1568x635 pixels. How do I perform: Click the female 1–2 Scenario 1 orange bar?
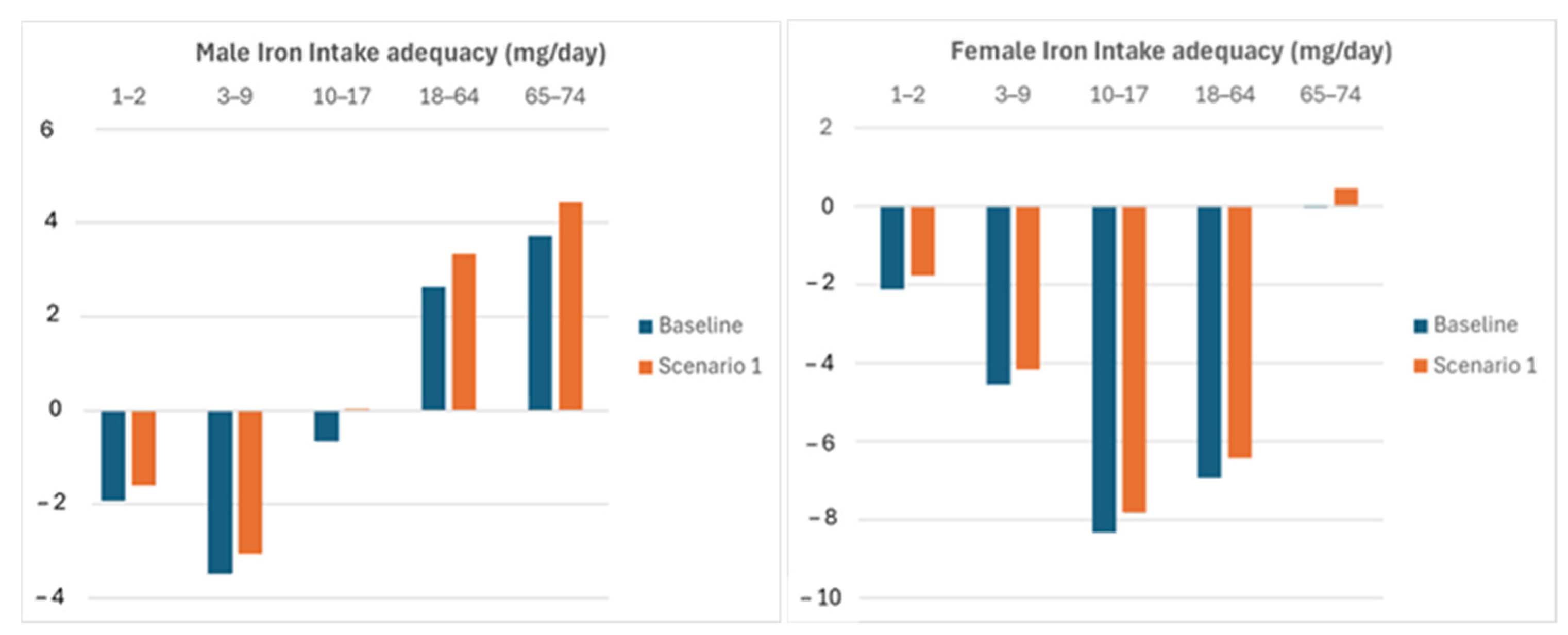coord(923,241)
